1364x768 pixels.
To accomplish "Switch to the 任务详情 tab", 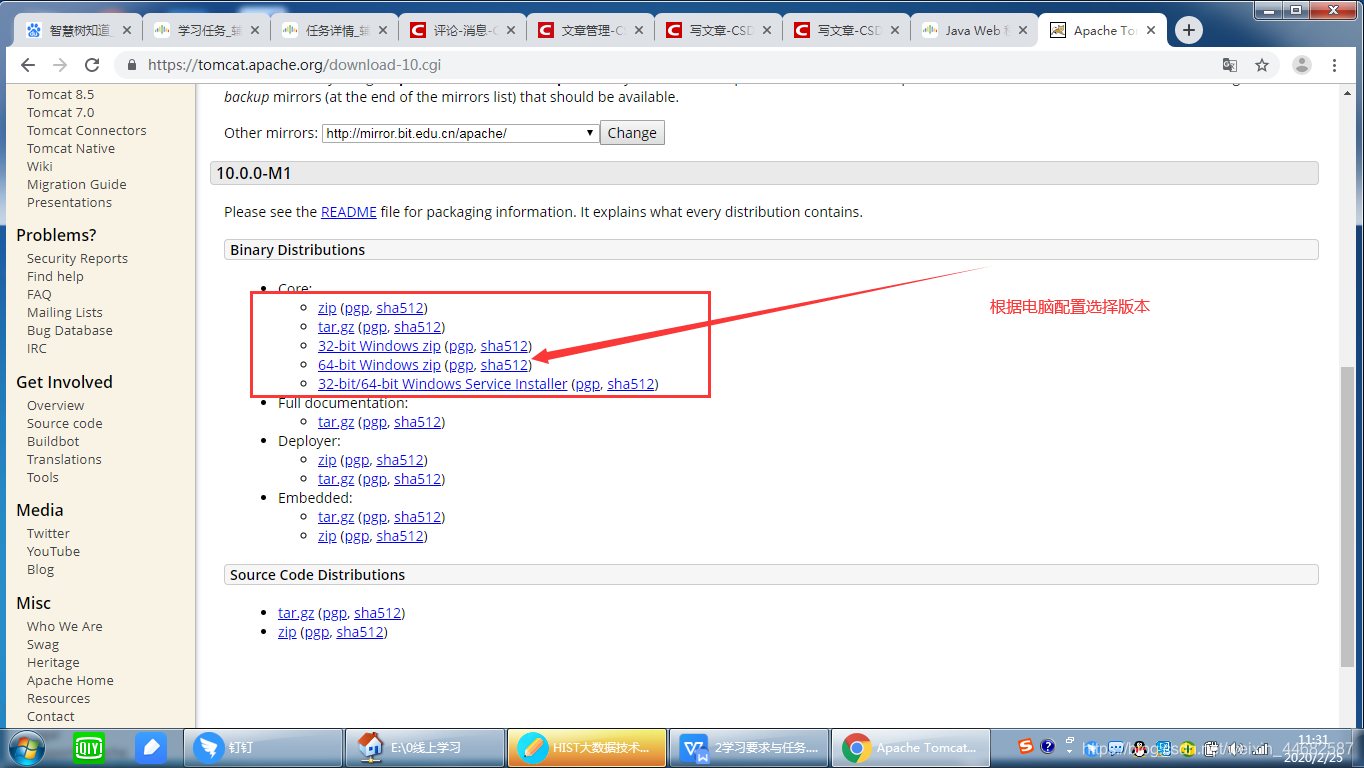I will 333,30.
